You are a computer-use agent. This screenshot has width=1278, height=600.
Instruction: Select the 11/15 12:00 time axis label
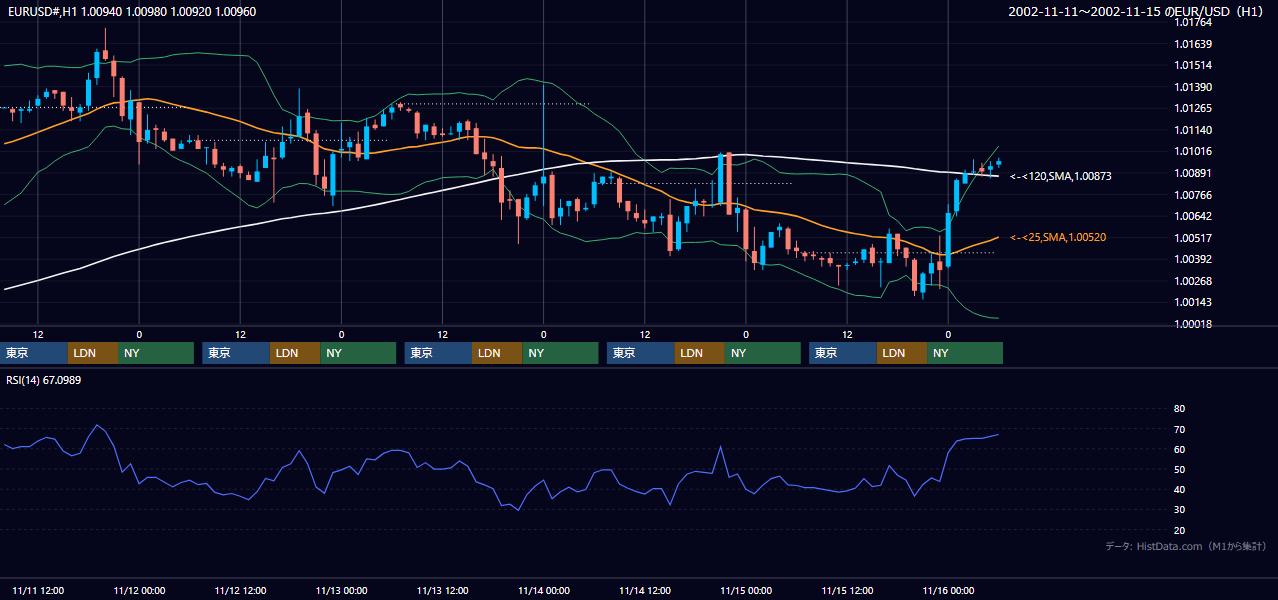846,591
